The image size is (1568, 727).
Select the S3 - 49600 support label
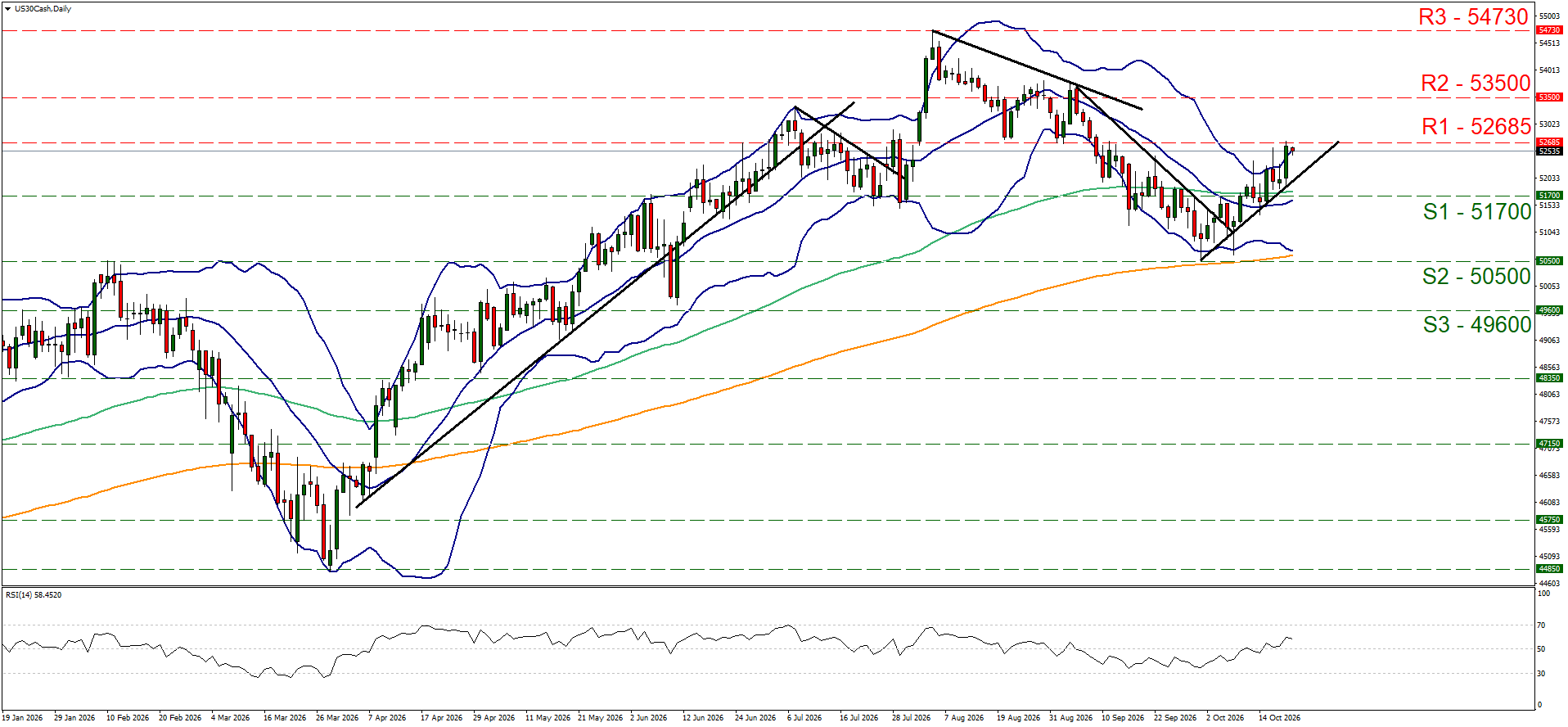(x=1477, y=325)
